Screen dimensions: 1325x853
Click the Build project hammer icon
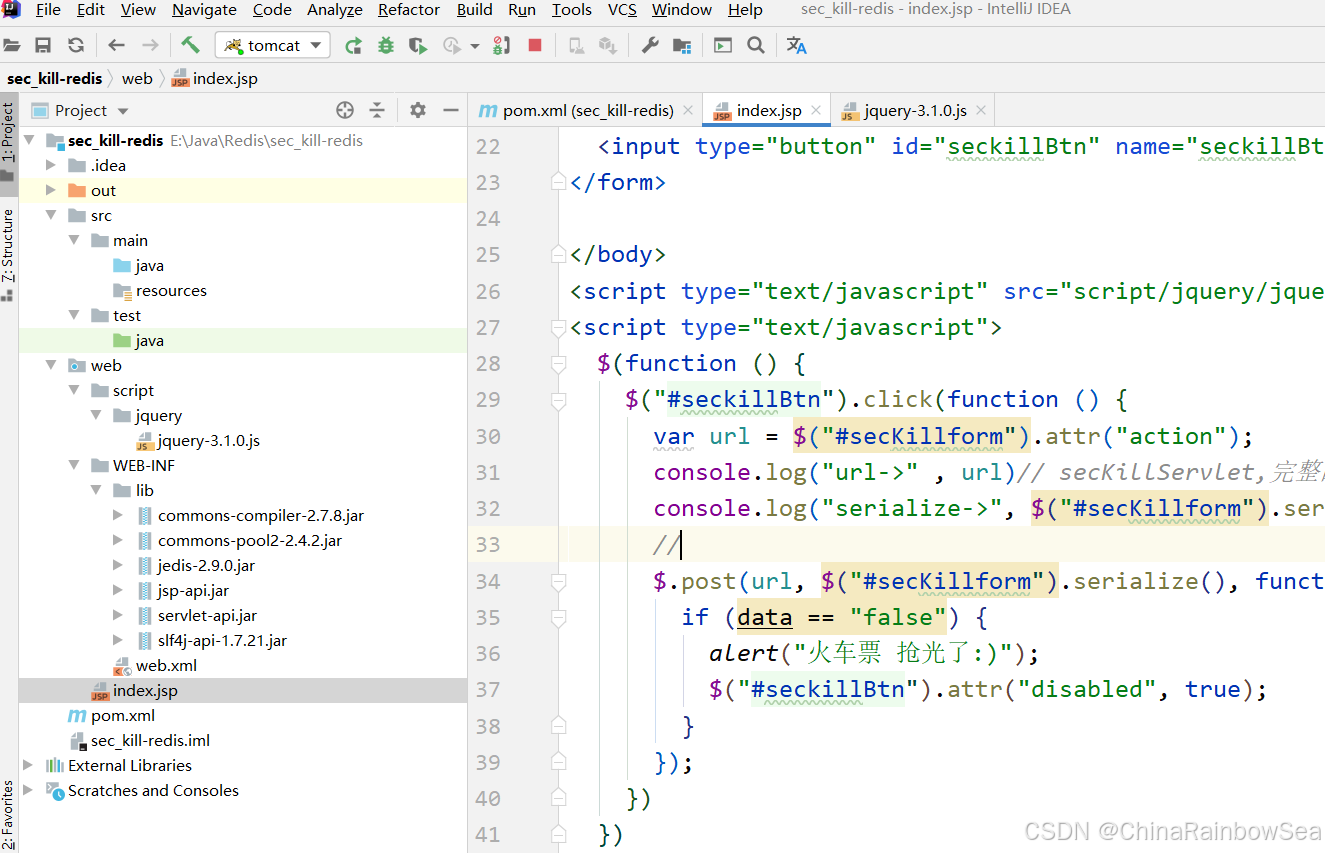point(190,45)
